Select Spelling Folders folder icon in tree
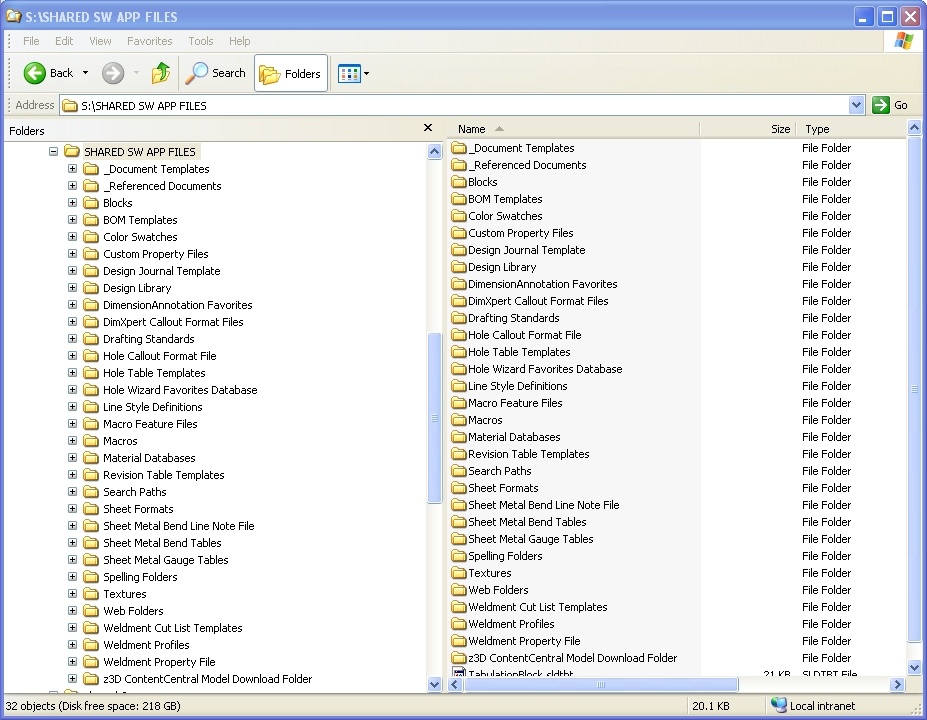927x720 pixels. 90,577
